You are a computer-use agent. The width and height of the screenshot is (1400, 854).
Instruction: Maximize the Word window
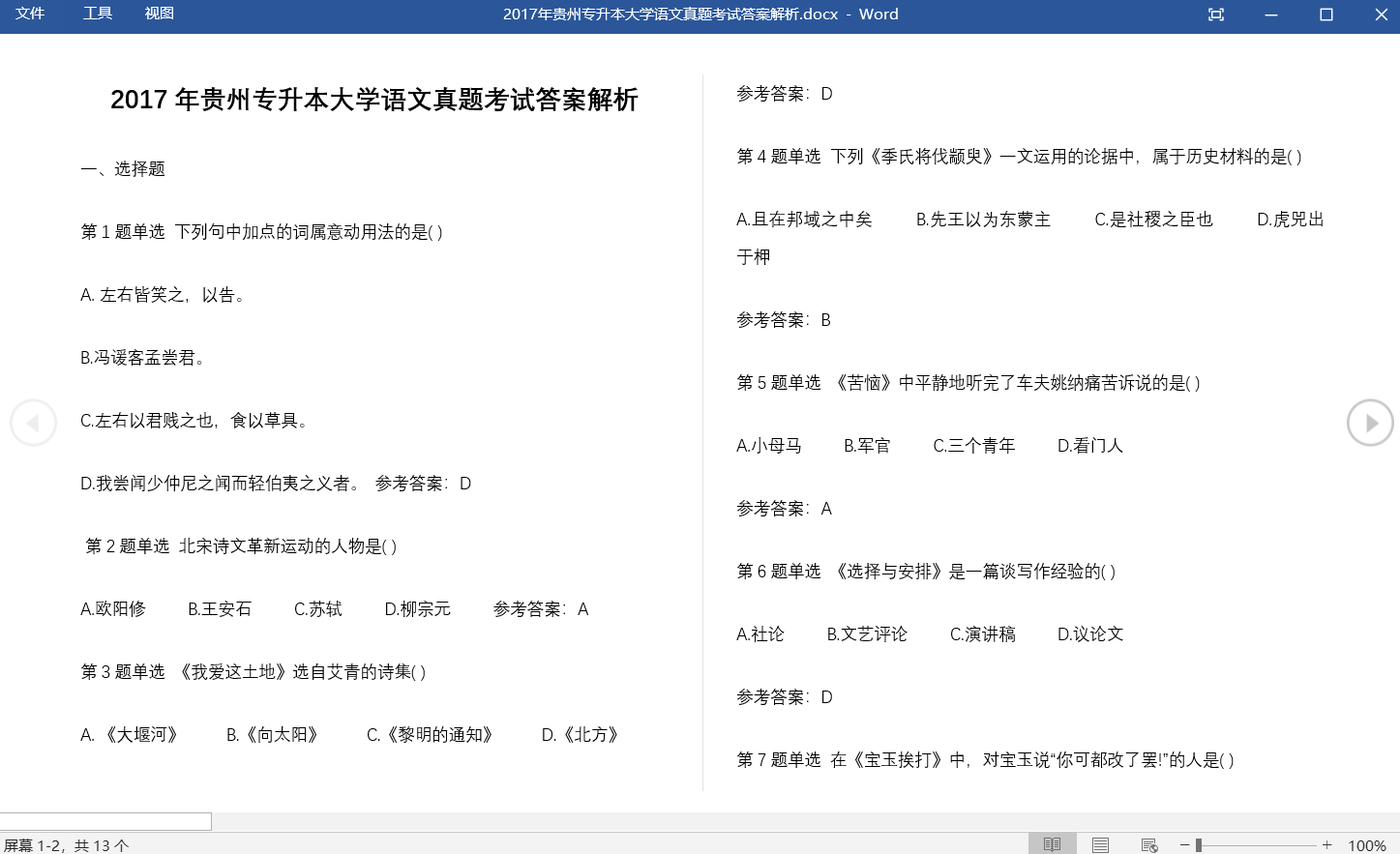click(1326, 15)
